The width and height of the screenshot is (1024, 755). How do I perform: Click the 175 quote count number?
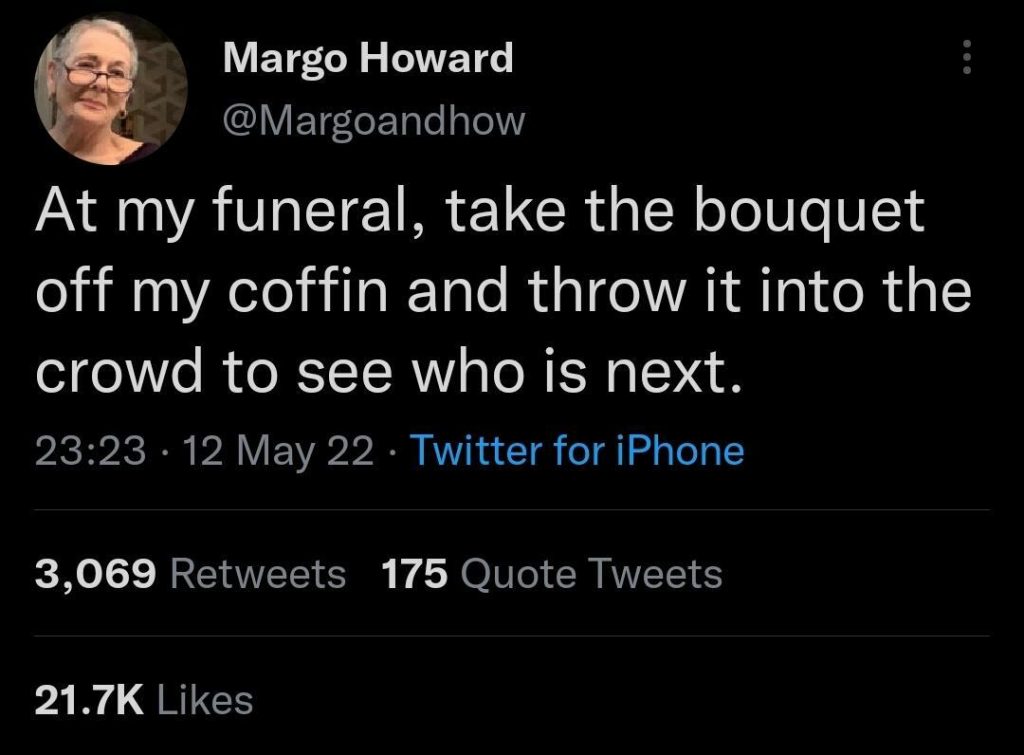(x=416, y=574)
